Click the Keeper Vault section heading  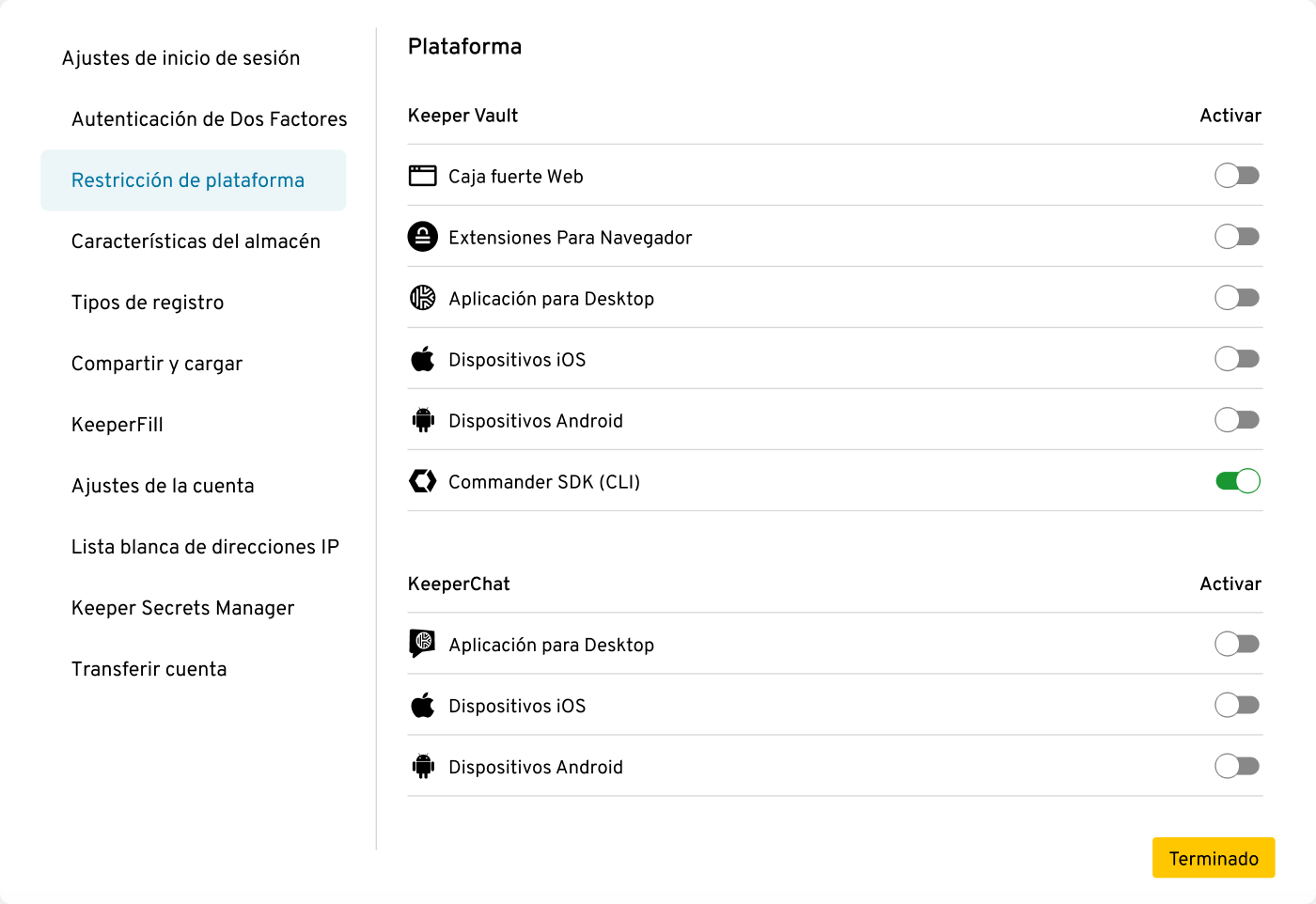coord(463,116)
